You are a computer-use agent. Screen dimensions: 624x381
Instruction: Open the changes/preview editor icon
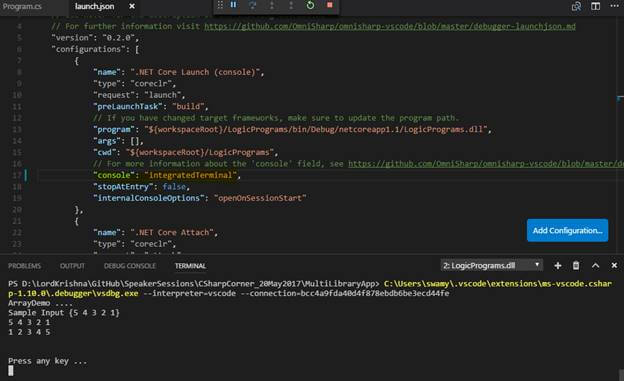pyautogui.click(x=576, y=6)
